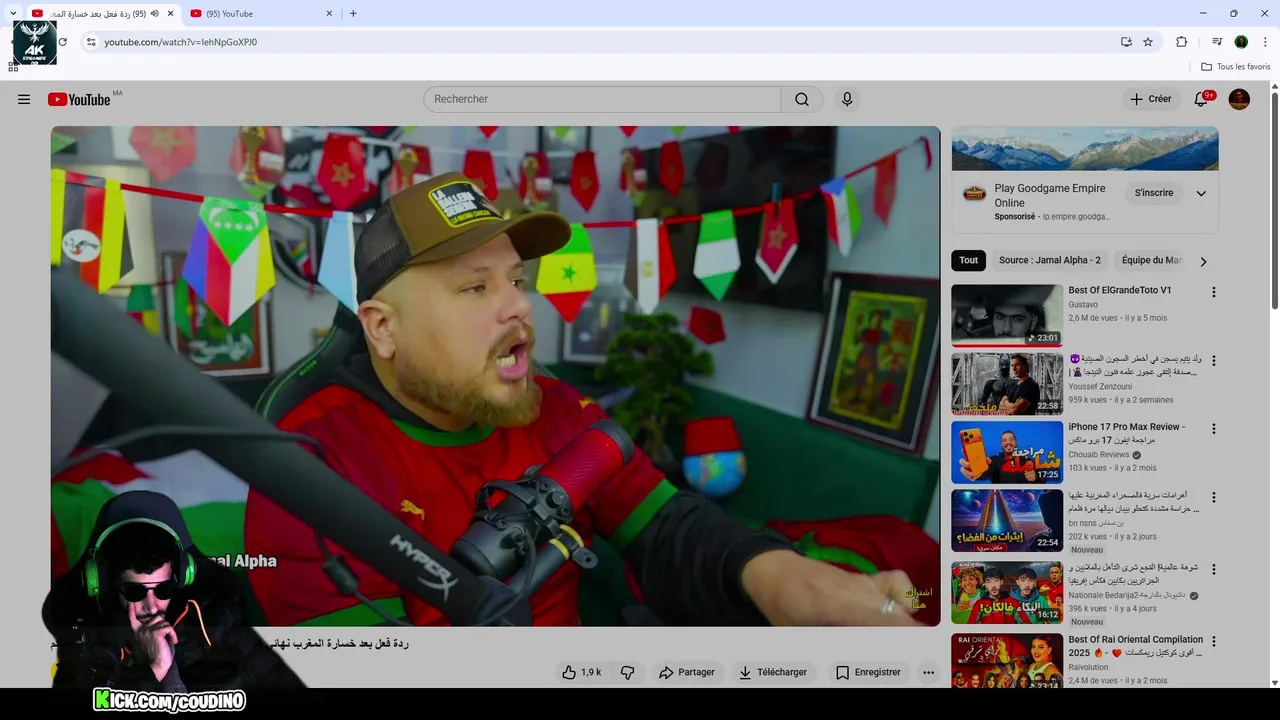Open the YouTube account avatar menu
Screen dimensions: 1280x720
tap(1239, 99)
